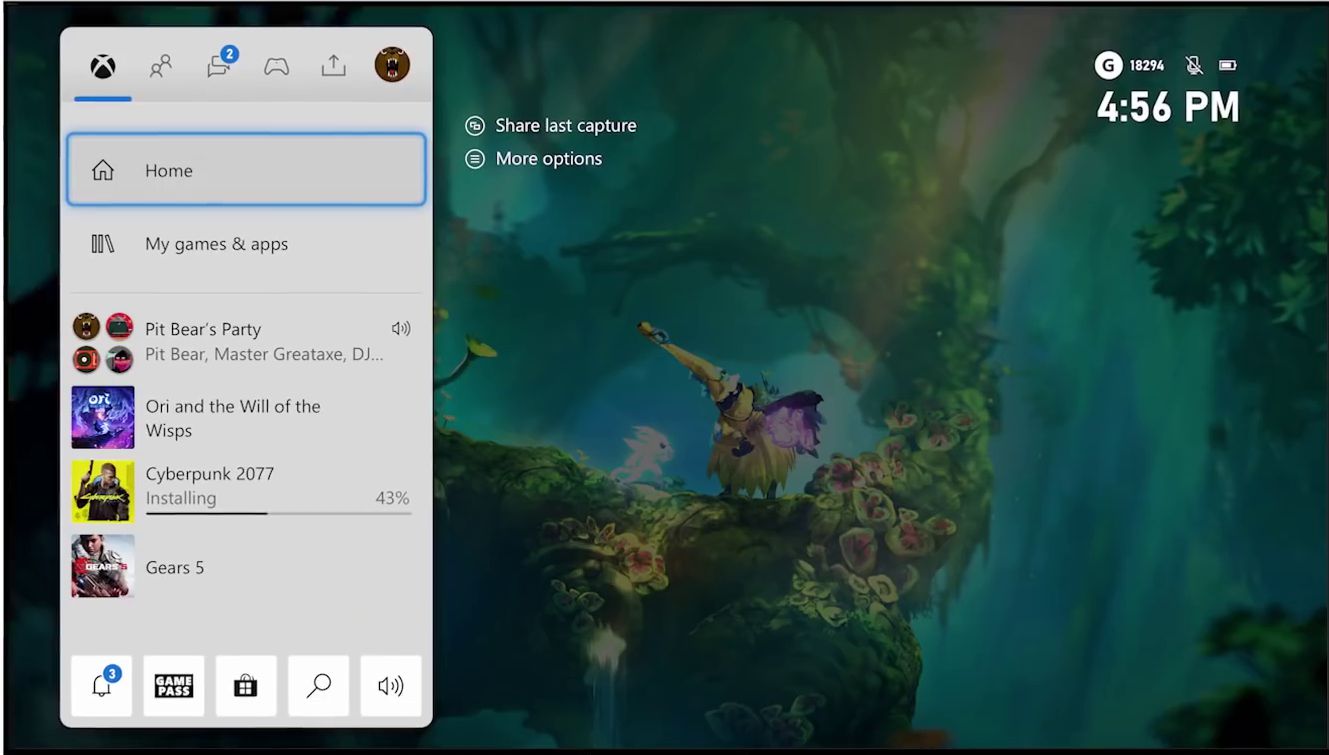Open the Chats tab with 2 badge
This screenshot has width=1329, height=755.
point(219,65)
